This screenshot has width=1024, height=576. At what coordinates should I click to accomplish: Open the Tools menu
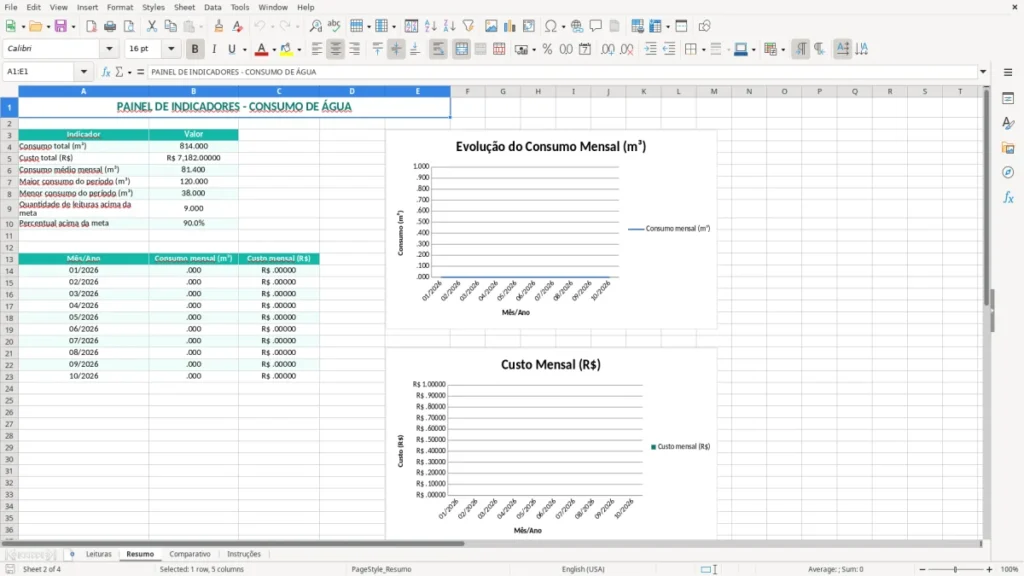[240, 7]
